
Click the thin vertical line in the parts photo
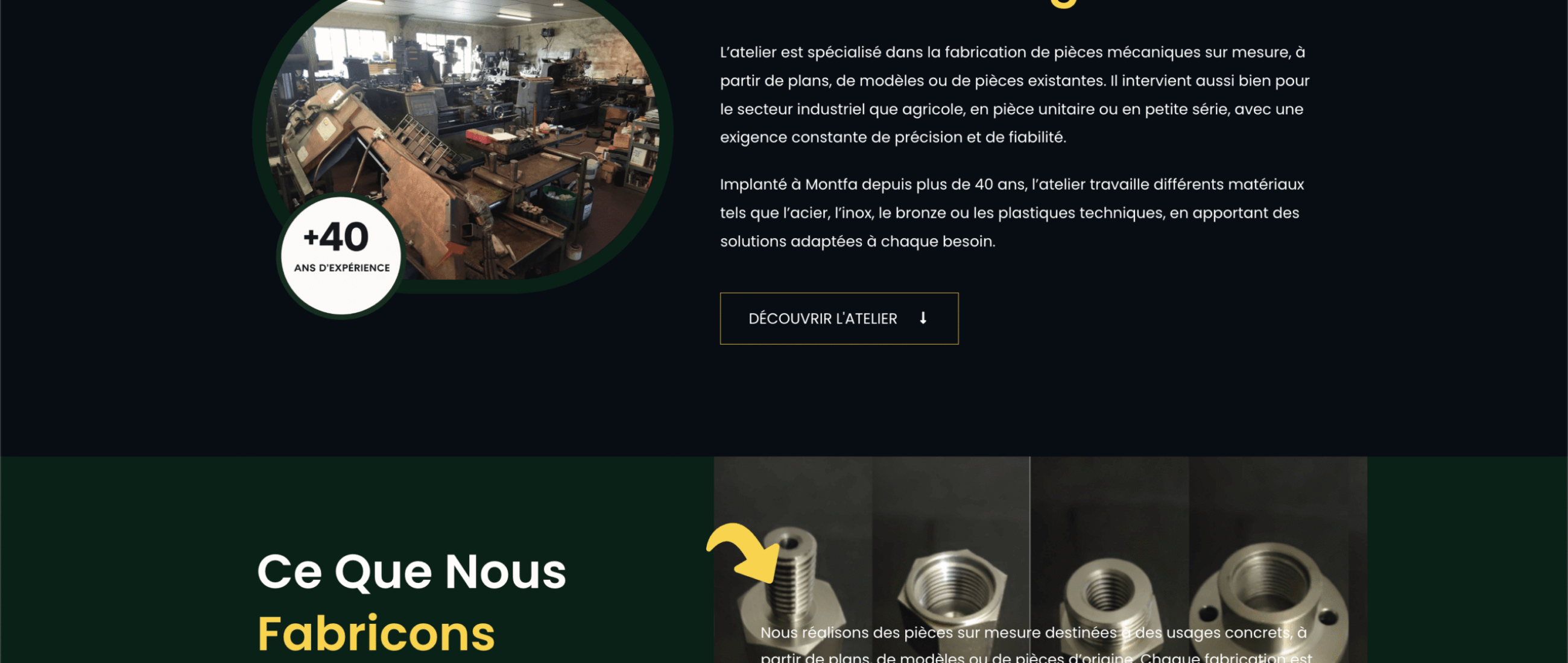(1030, 559)
